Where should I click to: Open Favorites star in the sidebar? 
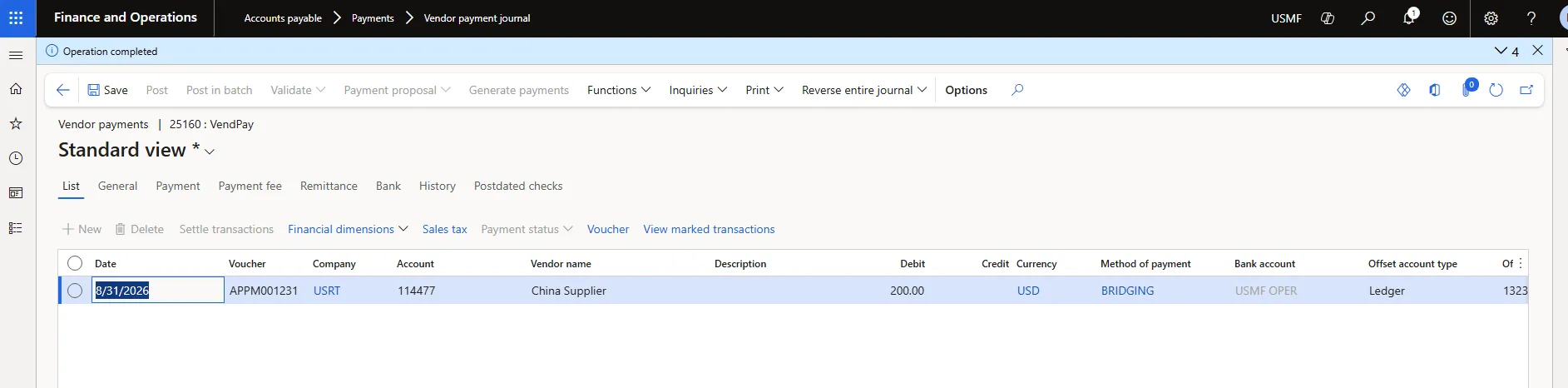point(16,124)
